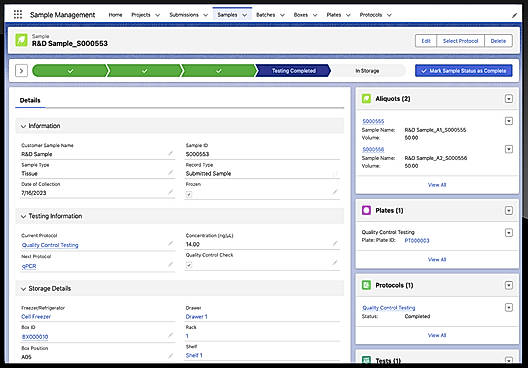Click the Aliquots panel green icon
This screenshot has width=528, height=368.
pyautogui.click(x=366, y=99)
